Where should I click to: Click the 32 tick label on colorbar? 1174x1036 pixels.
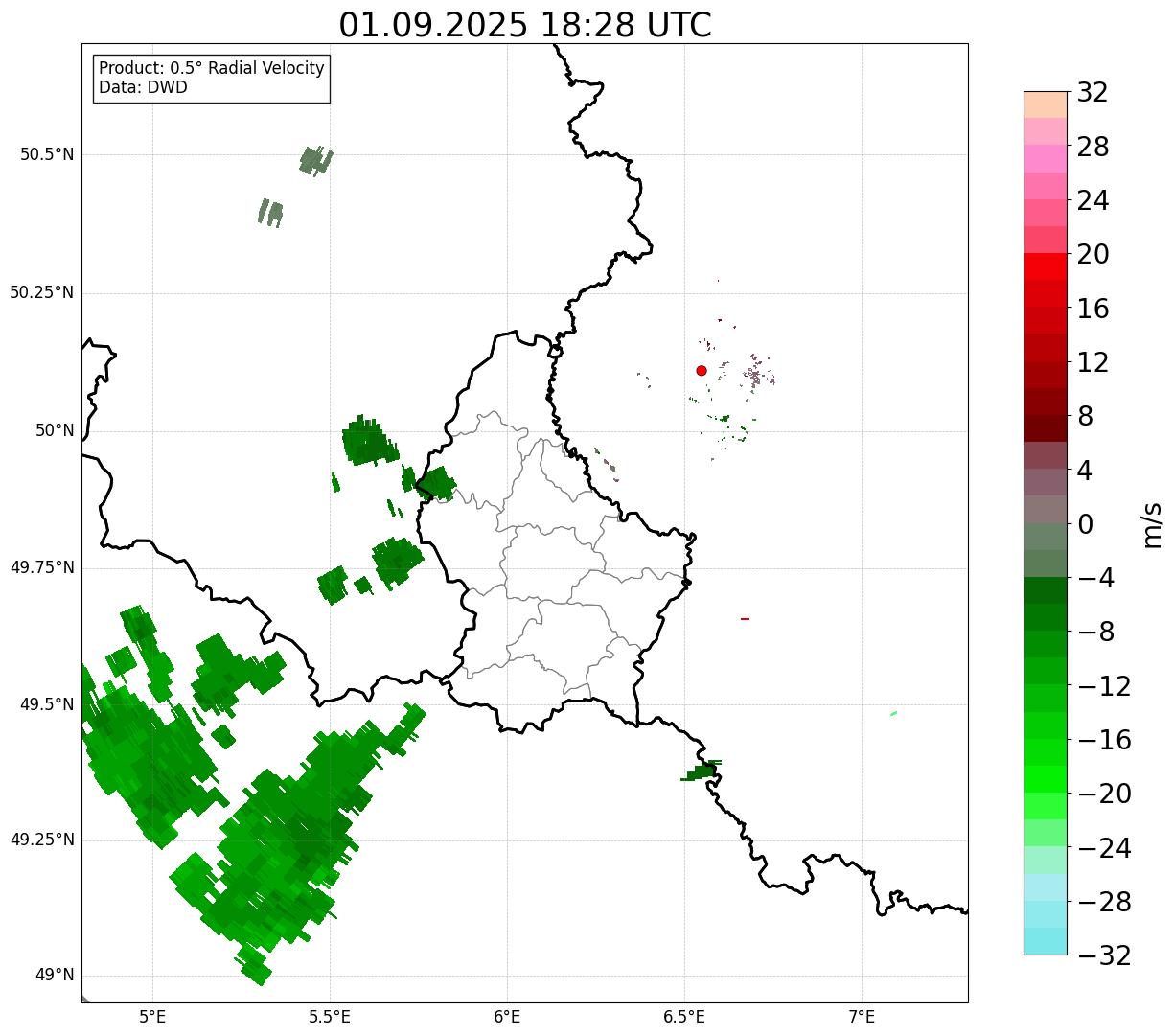(1093, 93)
